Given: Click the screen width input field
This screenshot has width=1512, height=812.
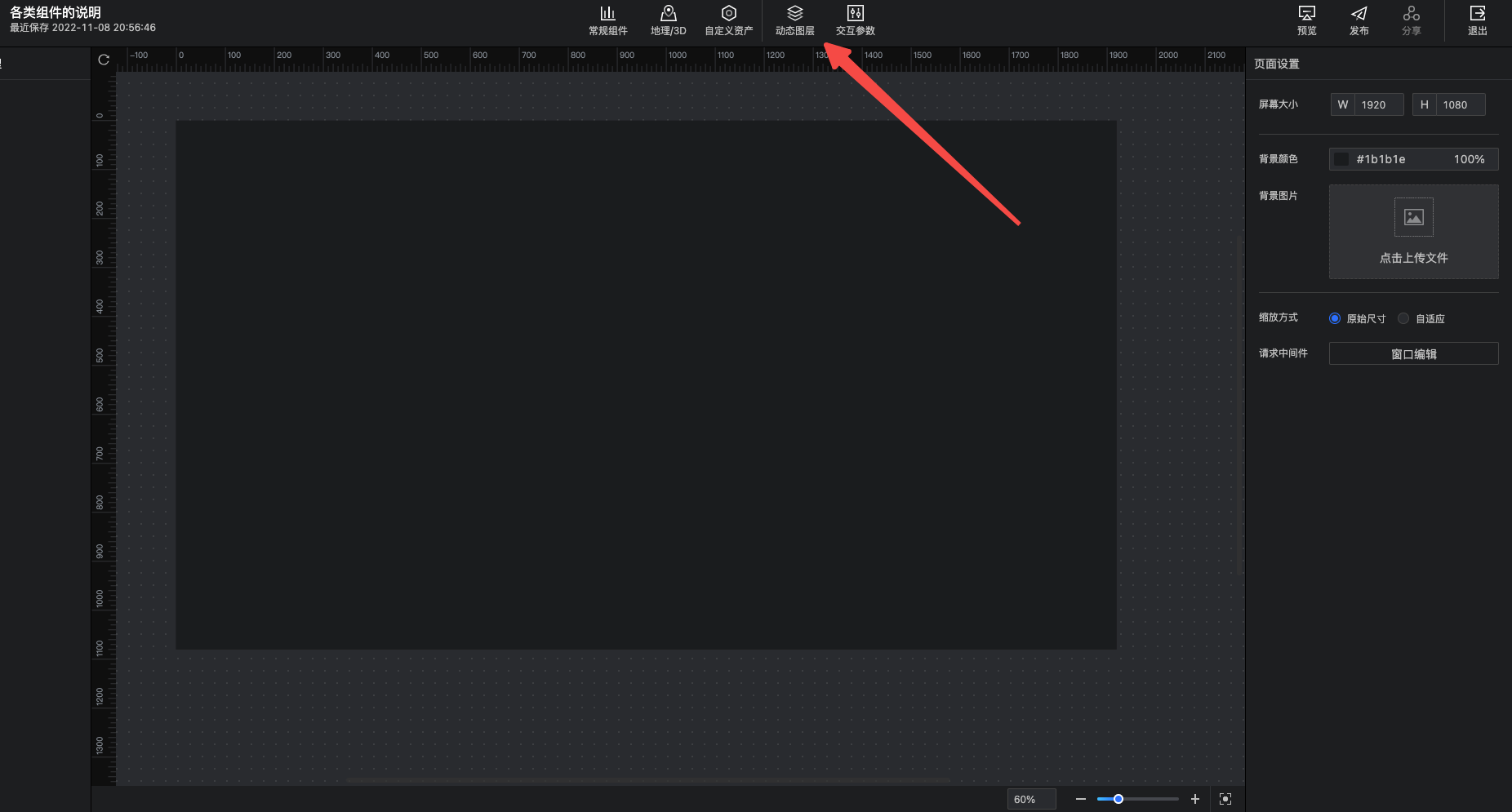Looking at the screenshot, I should (1378, 104).
